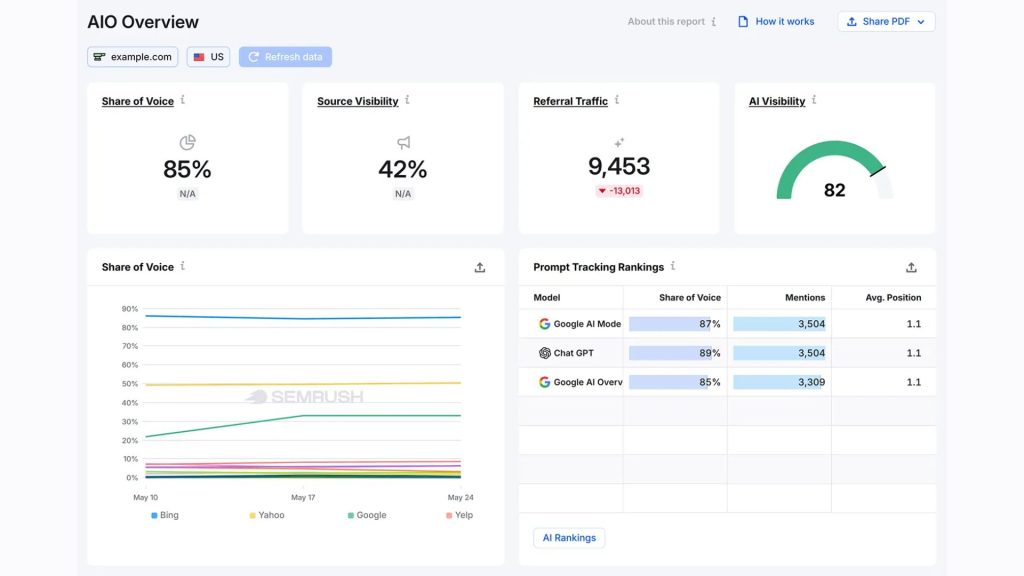Click the example.com domain chip
This screenshot has width=1024, height=576.
click(133, 57)
